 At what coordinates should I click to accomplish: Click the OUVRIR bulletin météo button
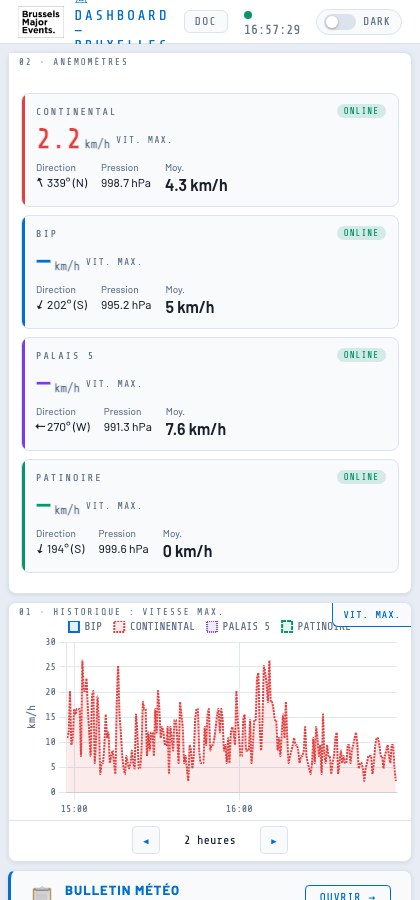pyautogui.click(x=348, y=894)
